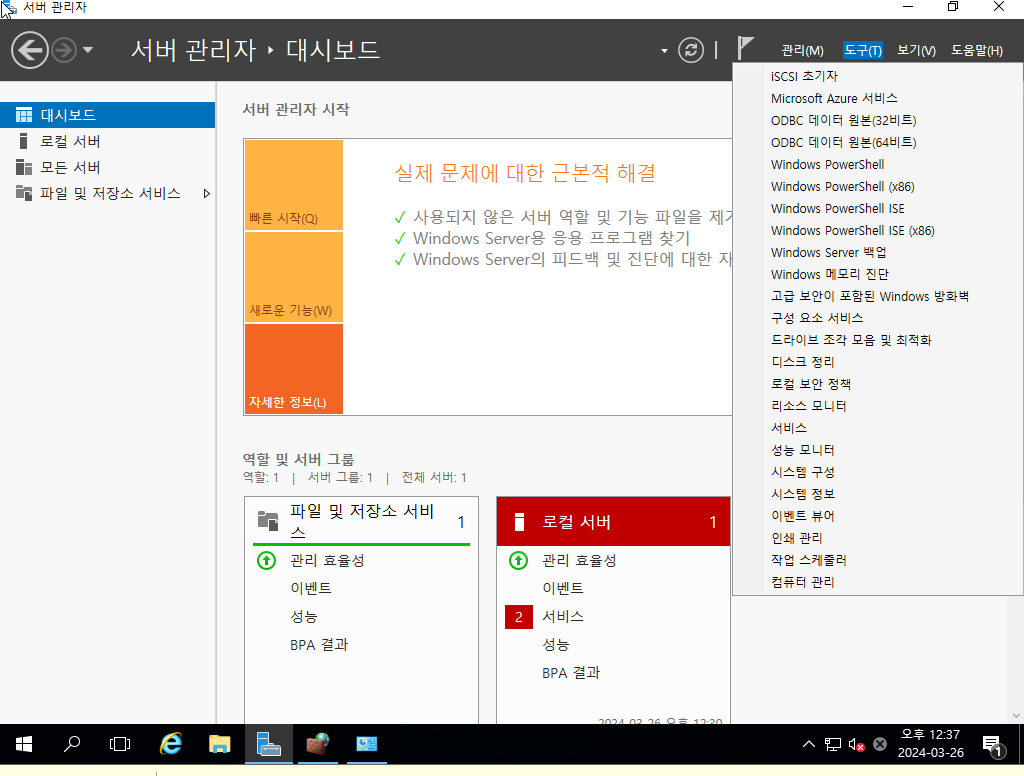Click the 새로운 기능(W) tile
The width and height of the screenshot is (1024, 776).
294,277
